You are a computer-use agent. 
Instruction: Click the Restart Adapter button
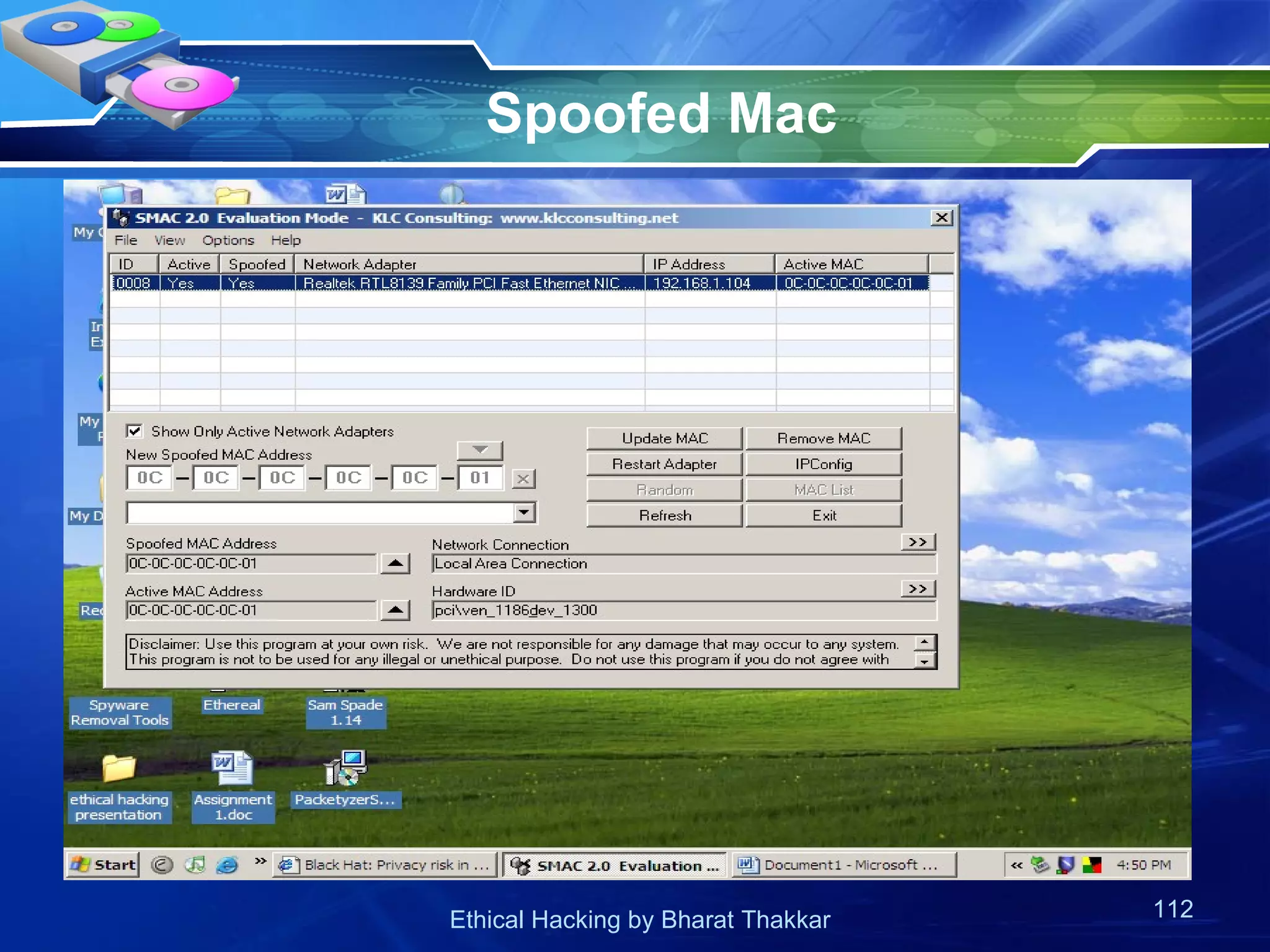pyautogui.click(x=664, y=464)
